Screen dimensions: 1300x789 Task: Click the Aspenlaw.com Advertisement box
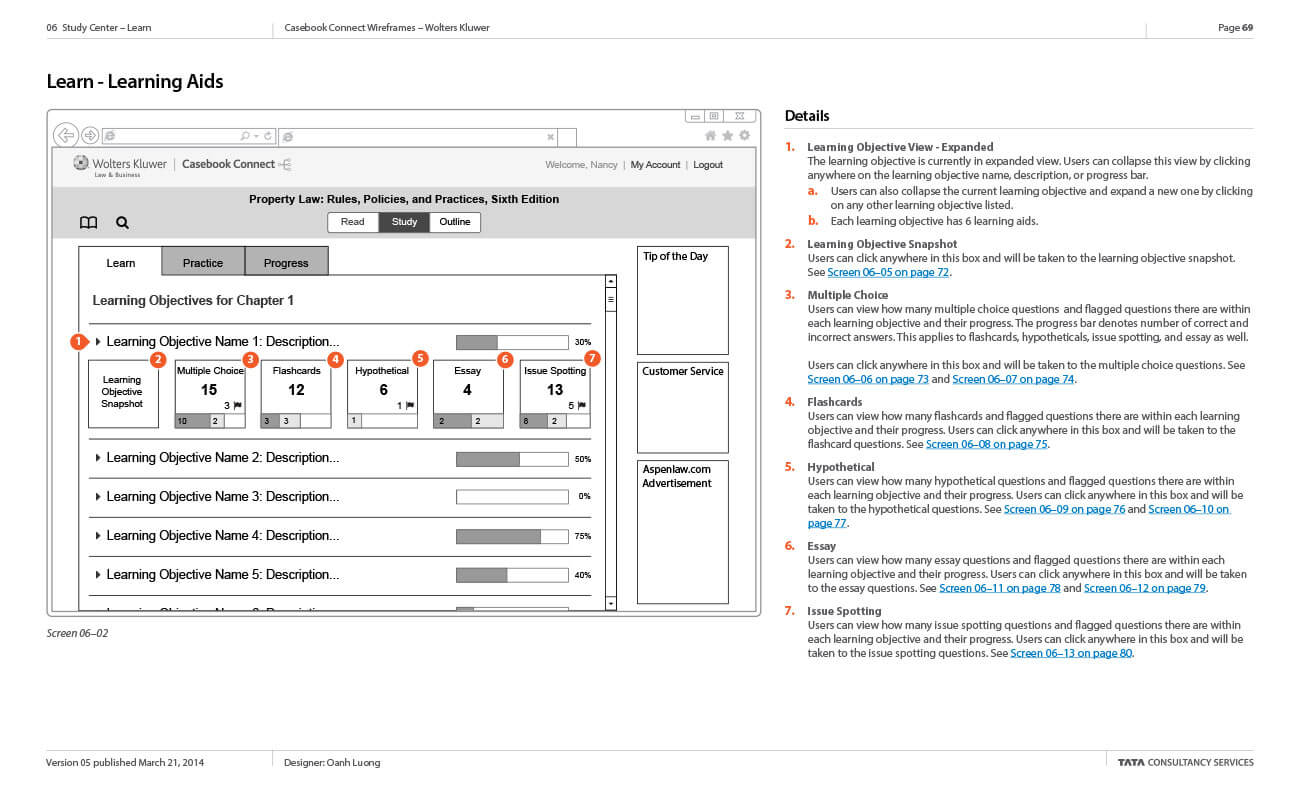(x=683, y=532)
